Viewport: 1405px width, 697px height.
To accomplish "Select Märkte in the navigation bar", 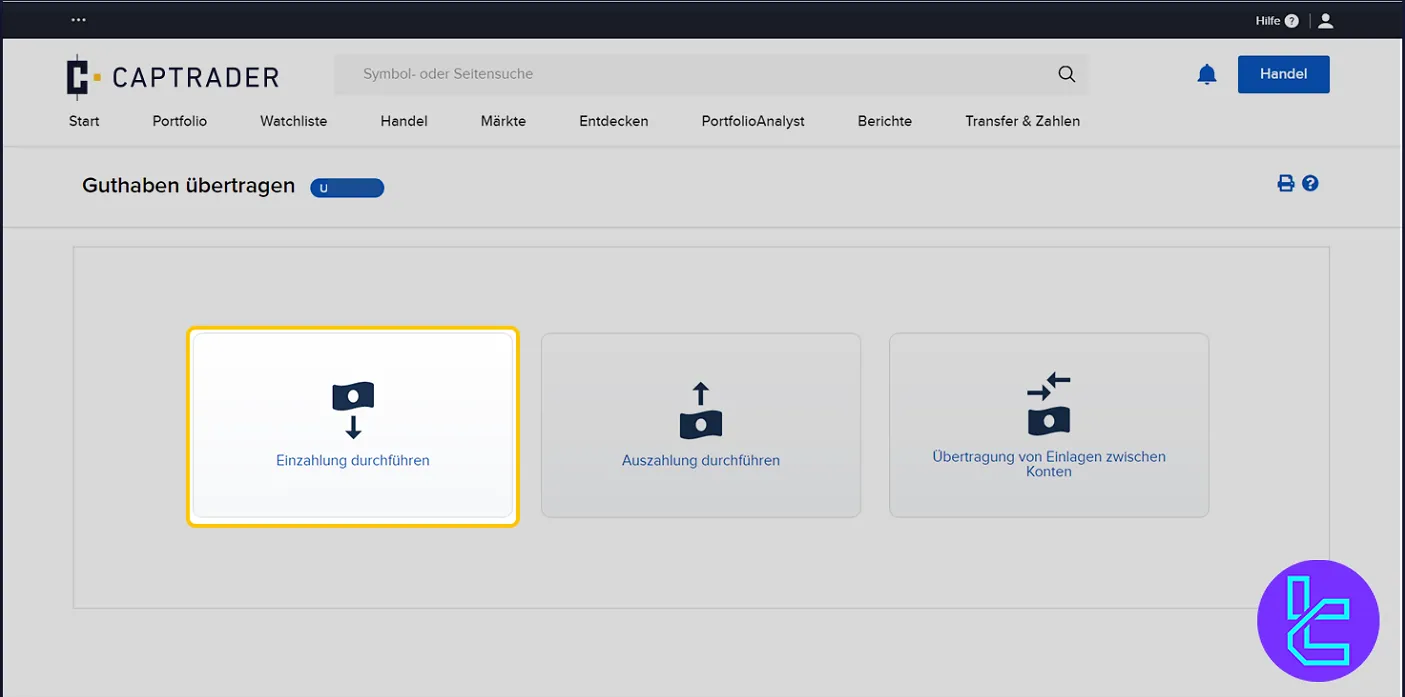I will point(503,121).
